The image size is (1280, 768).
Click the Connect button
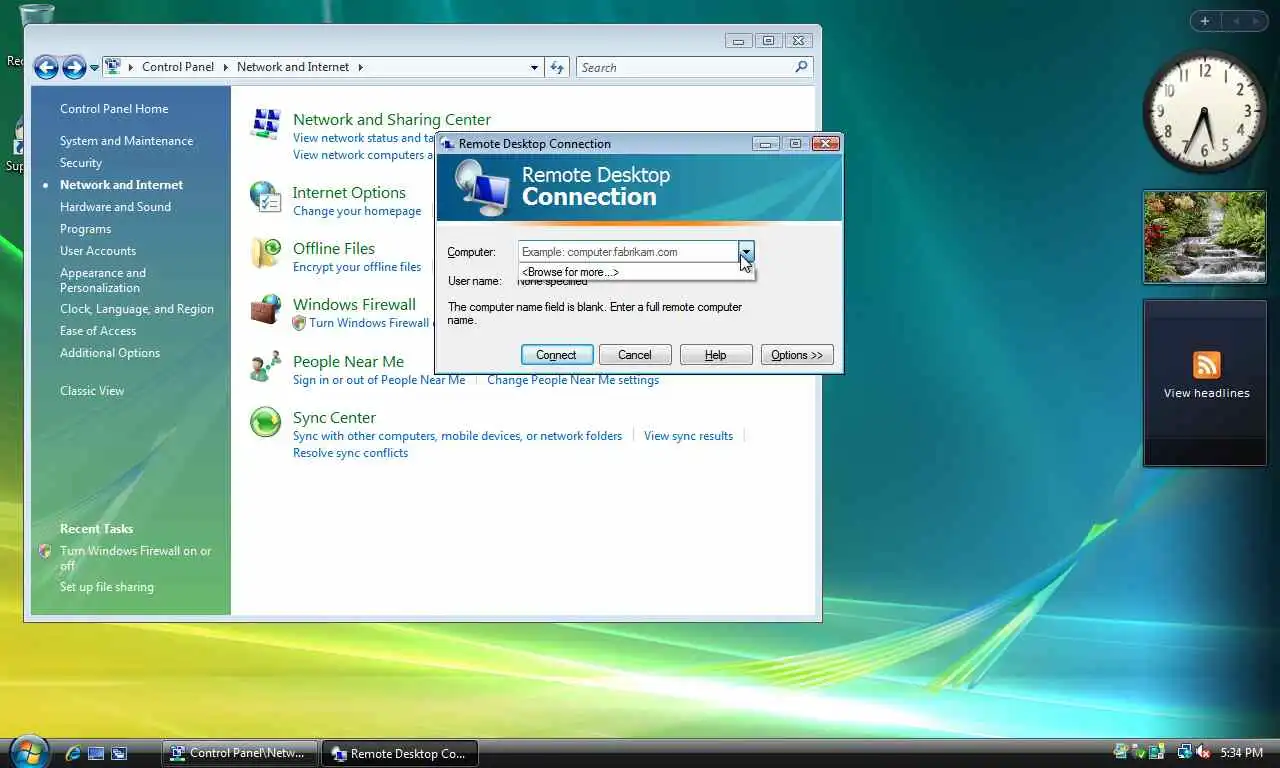(x=557, y=355)
